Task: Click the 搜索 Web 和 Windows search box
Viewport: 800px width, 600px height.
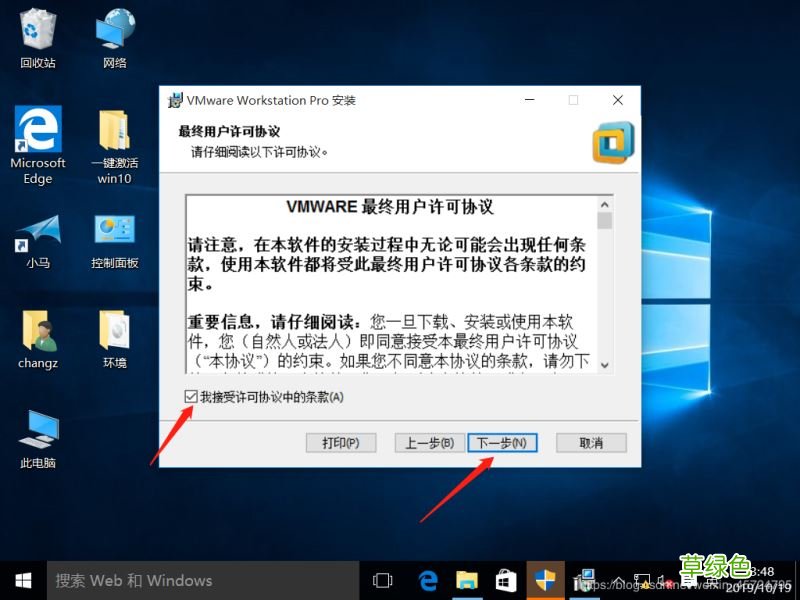Action: pos(203,581)
